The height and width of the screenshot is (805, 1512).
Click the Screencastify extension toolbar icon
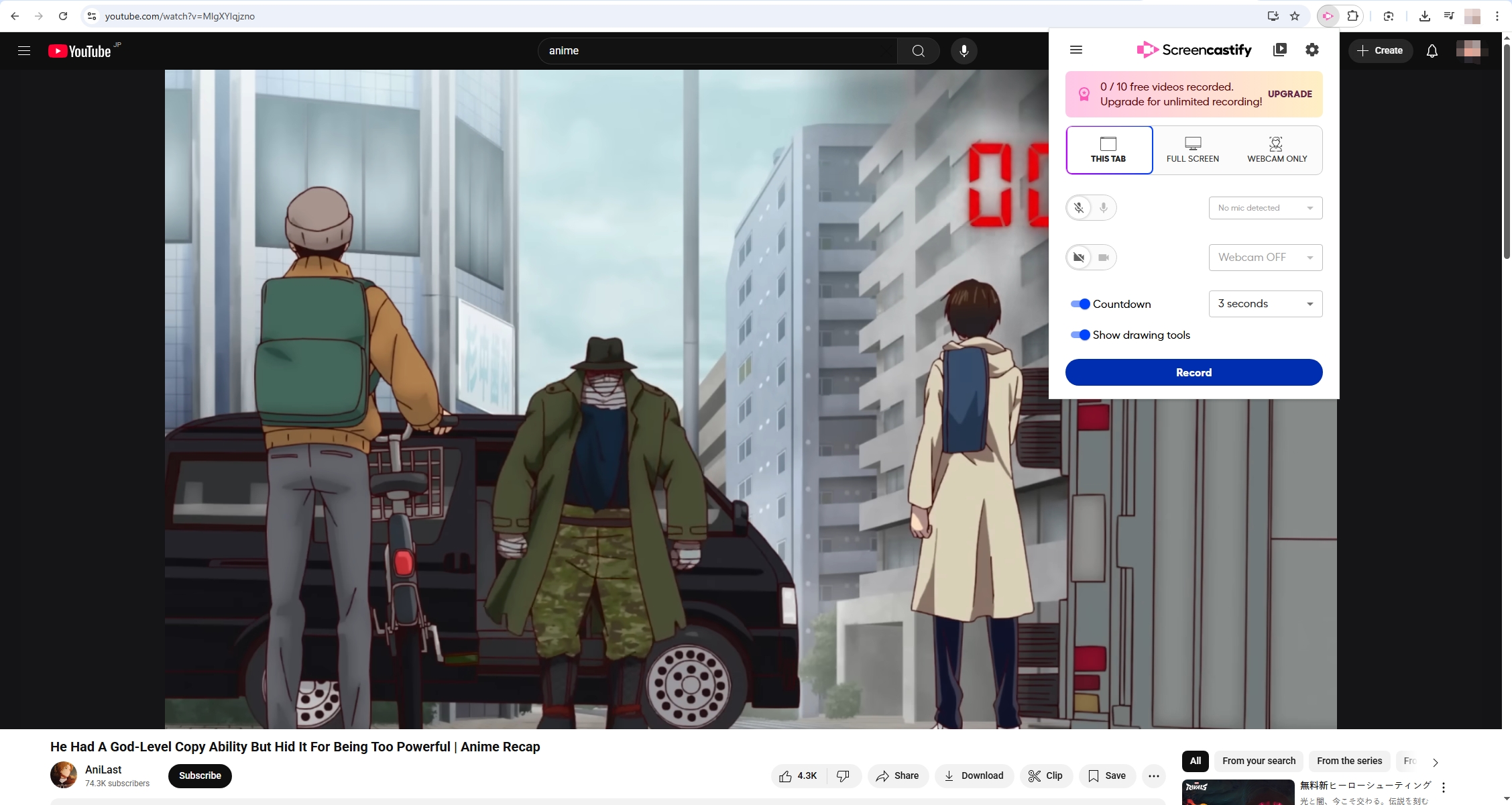[x=1328, y=16]
